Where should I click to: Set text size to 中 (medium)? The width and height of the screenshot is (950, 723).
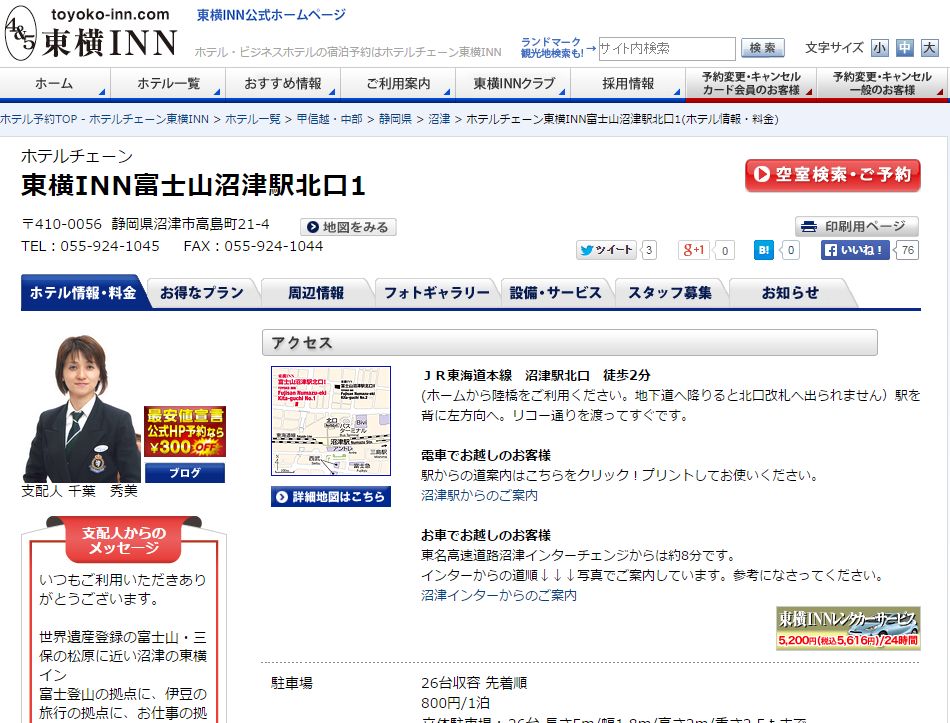point(905,48)
